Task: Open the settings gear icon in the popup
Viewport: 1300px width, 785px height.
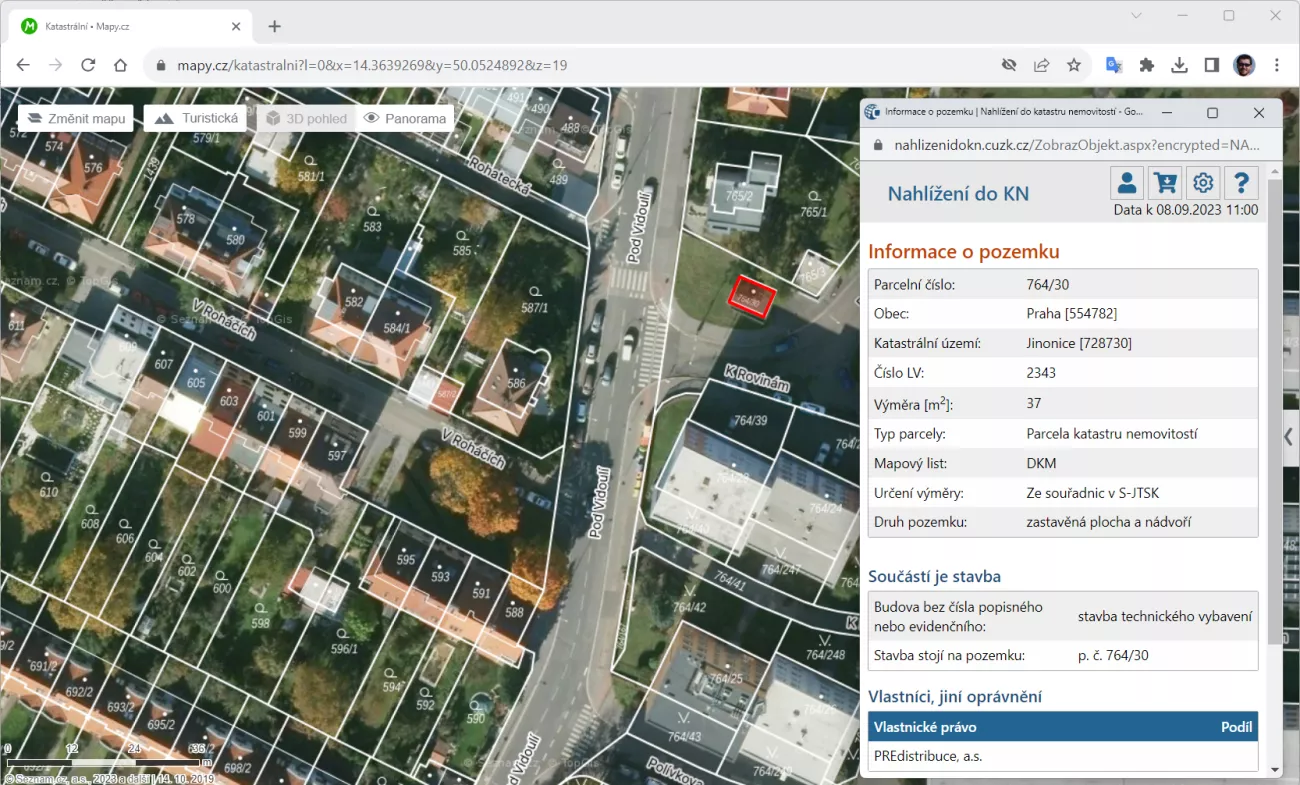Action: click(1203, 183)
